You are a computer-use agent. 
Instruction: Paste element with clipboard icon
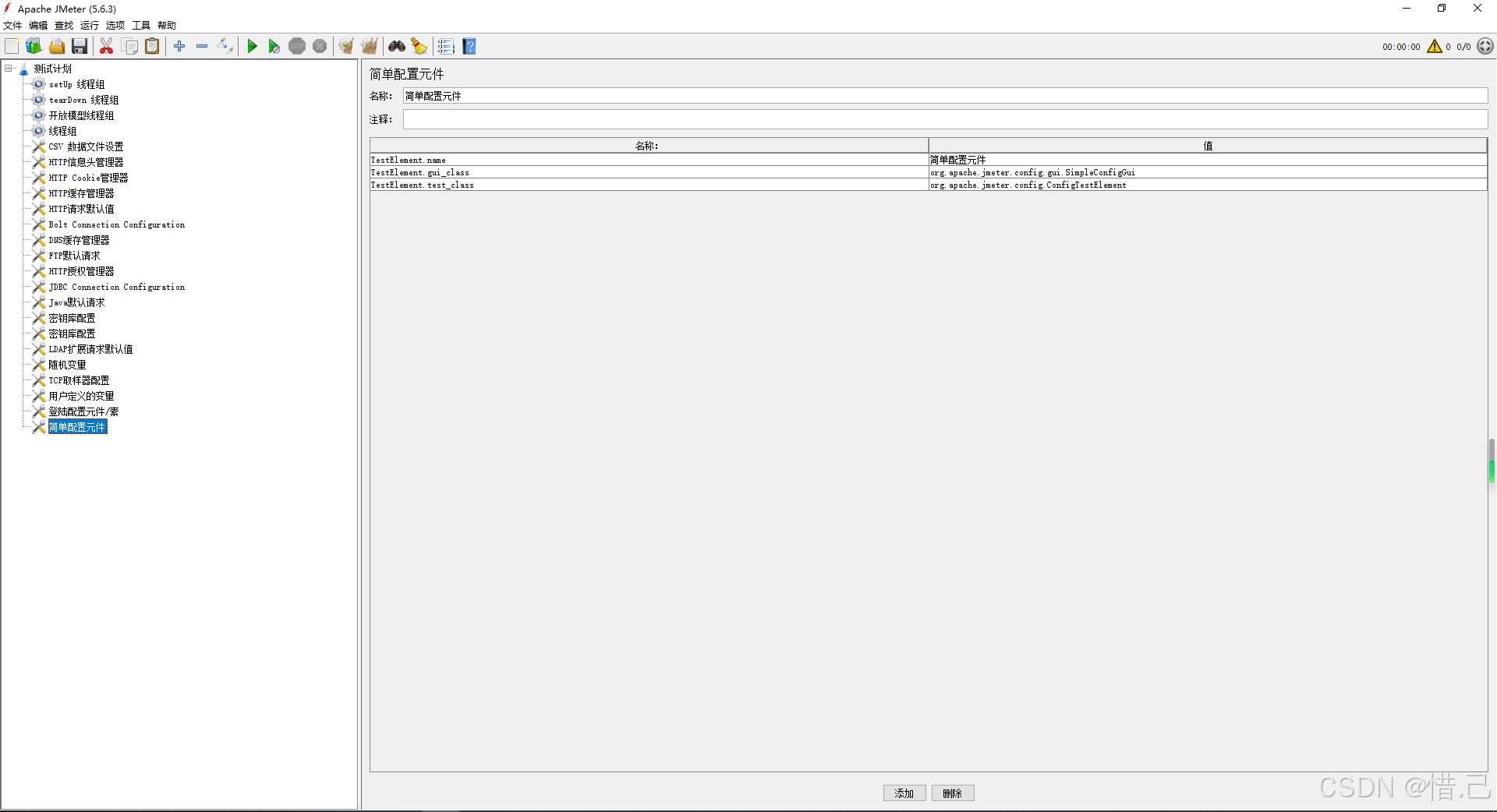tap(153, 47)
